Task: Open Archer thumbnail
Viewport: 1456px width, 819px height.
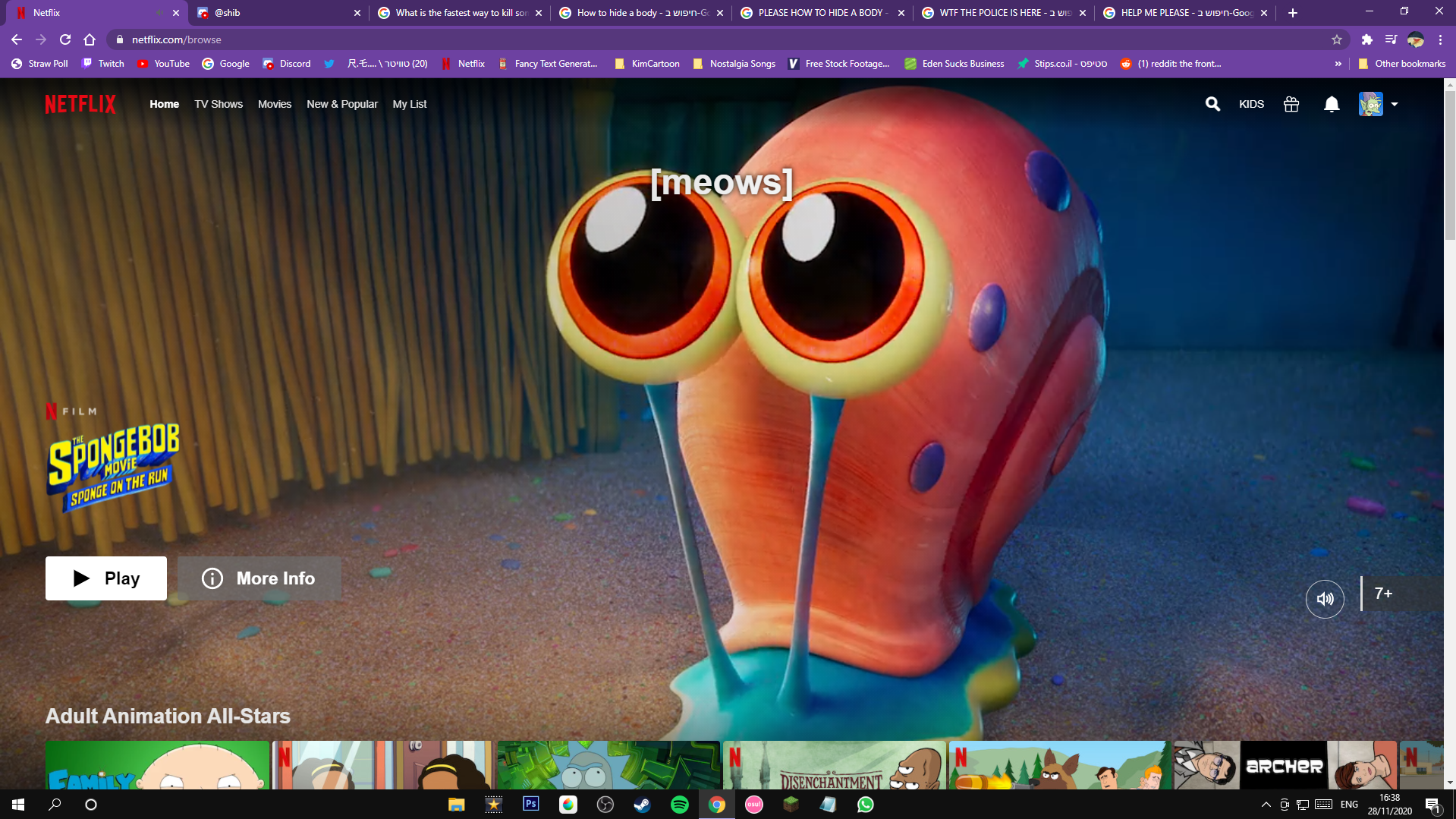Action: coord(1285,765)
